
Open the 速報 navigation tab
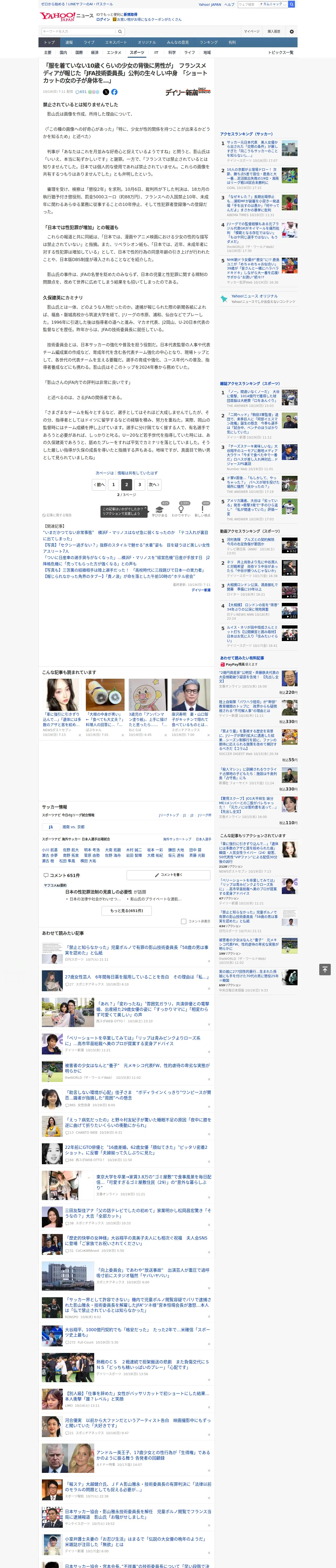[69, 43]
